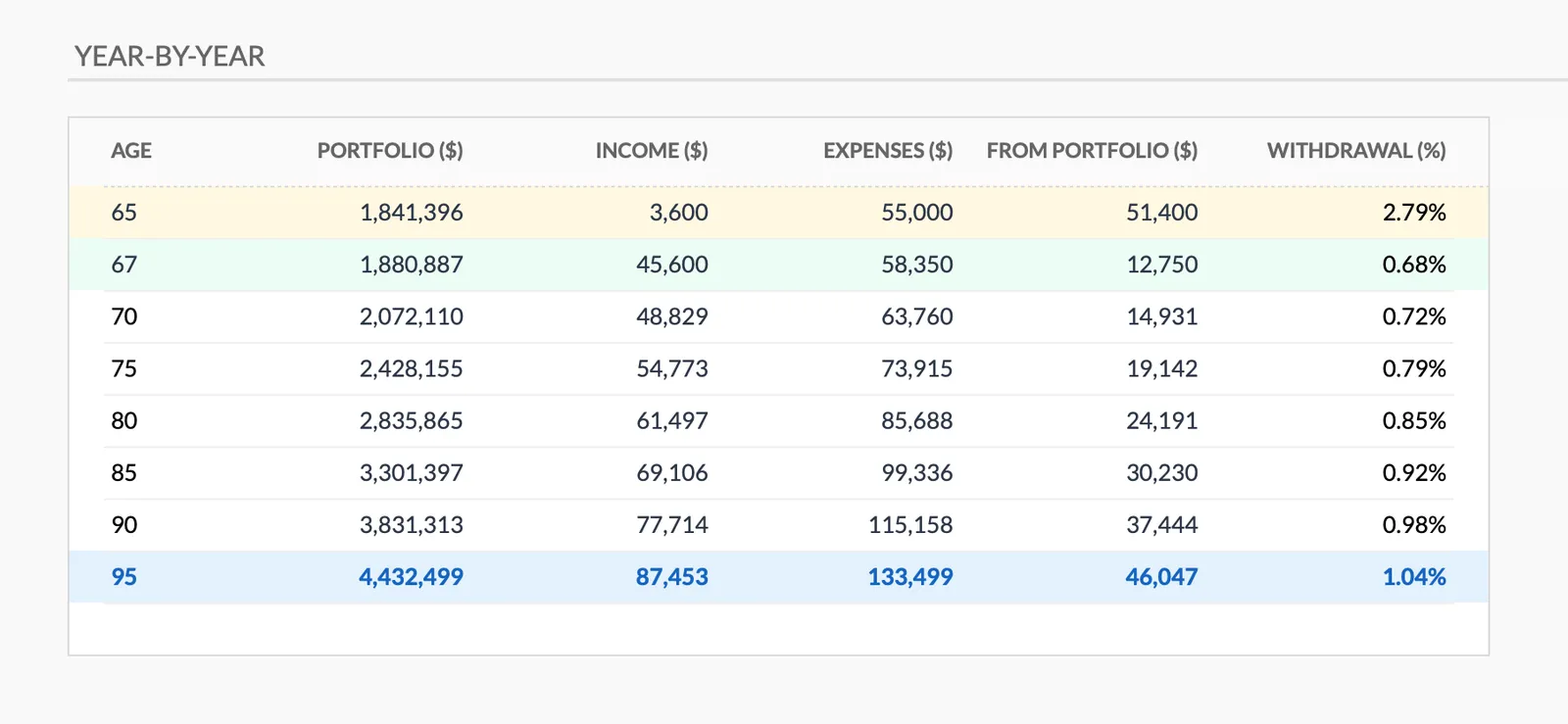This screenshot has height=724, width=1568.
Task: Click the AGE column header
Action: 131,151
